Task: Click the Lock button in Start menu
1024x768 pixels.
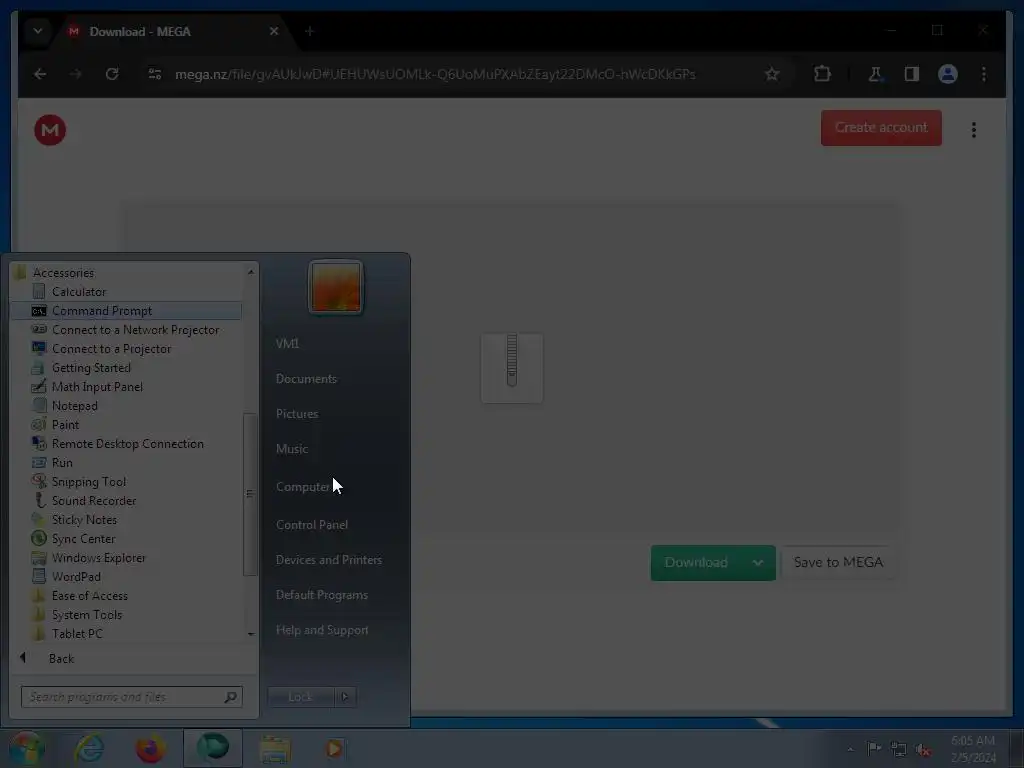Action: (300, 697)
